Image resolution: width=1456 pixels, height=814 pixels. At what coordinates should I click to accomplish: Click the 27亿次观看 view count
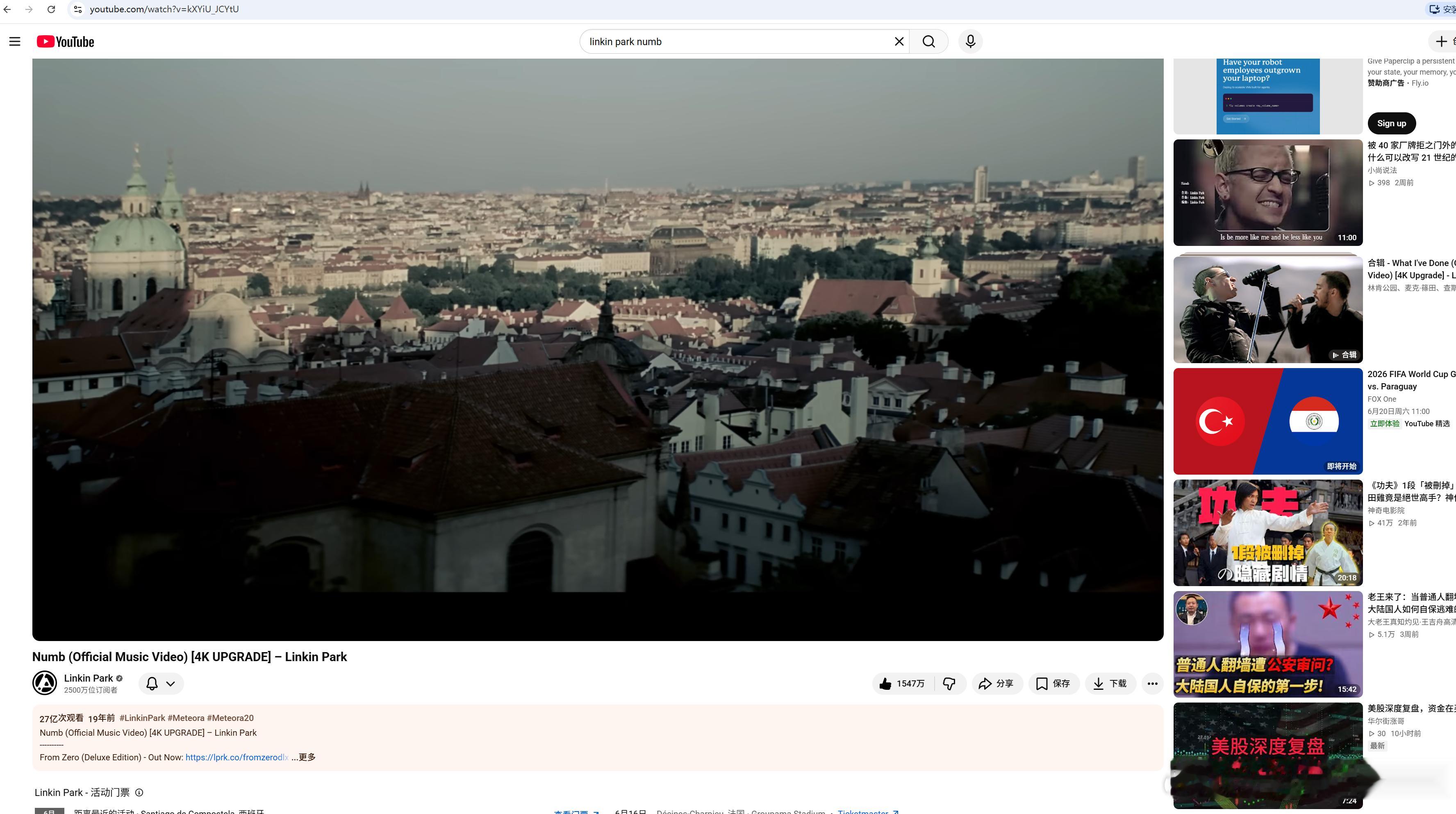(61, 718)
